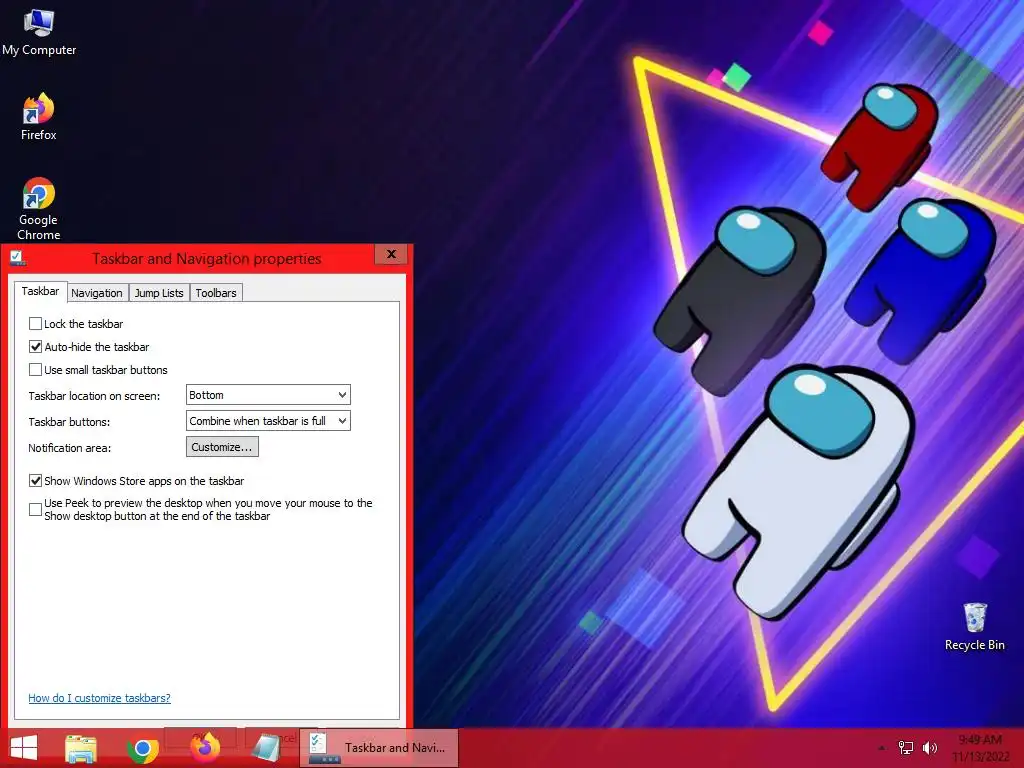This screenshot has width=1024, height=768.
Task: Uncheck Show Windows Store apps option
Action: click(36, 481)
